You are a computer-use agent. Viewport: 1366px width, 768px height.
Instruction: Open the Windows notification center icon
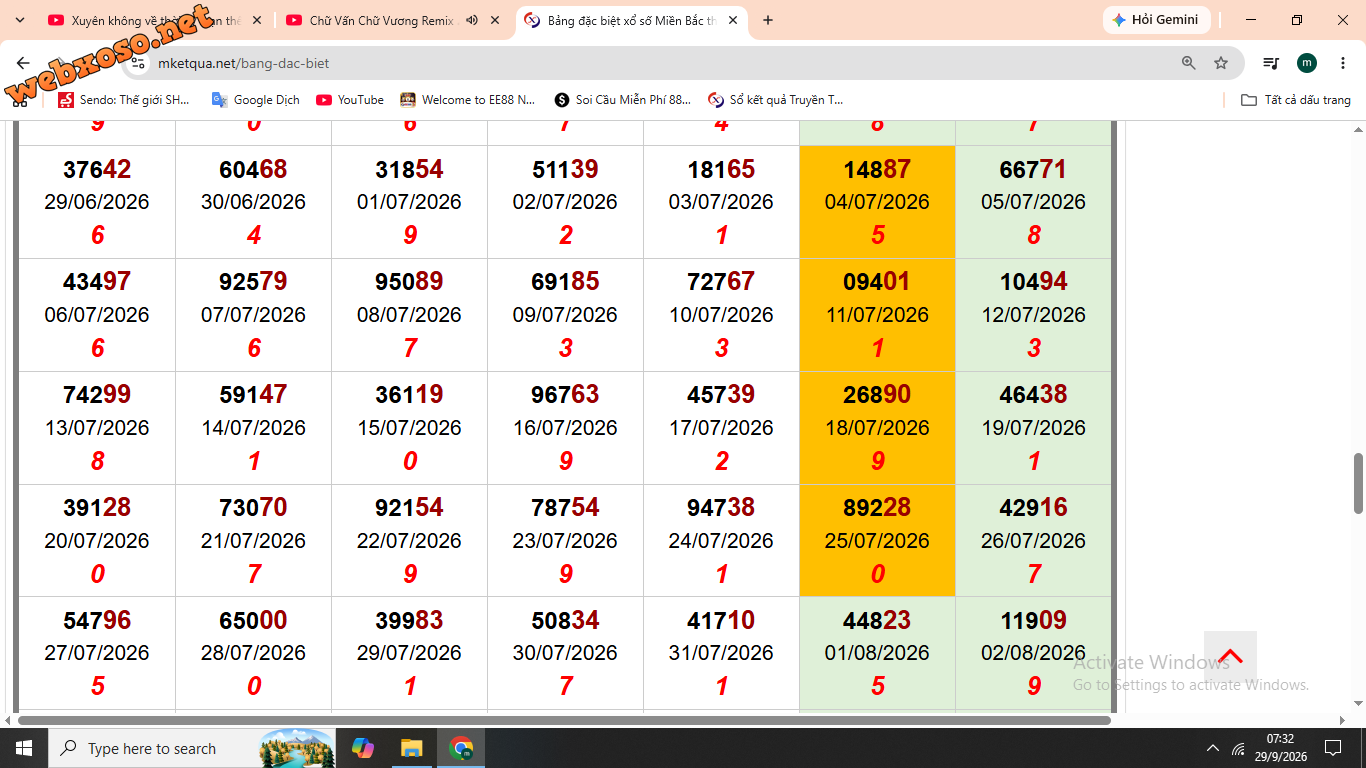pyautogui.click(x=1333, y=748)
